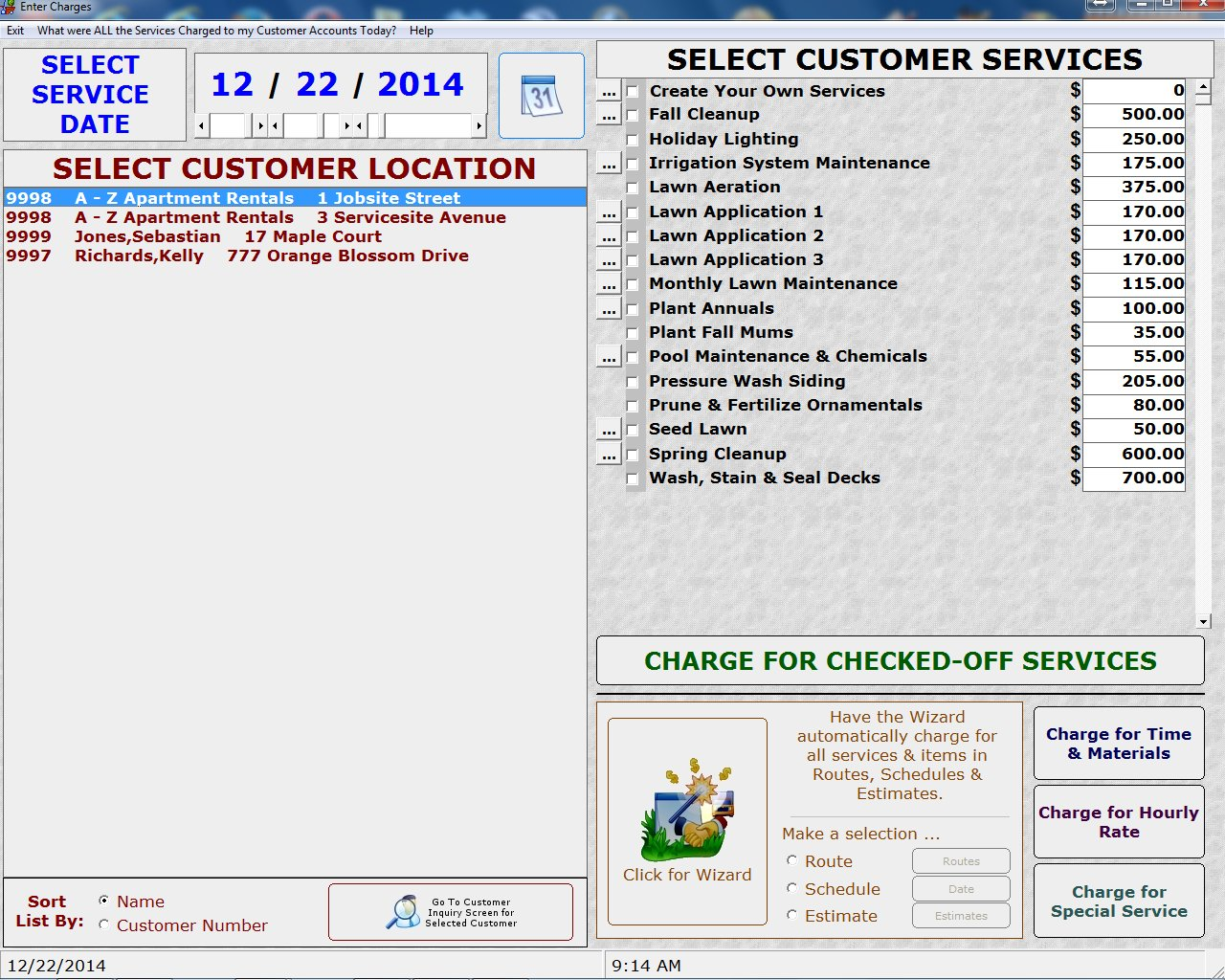Image resolution: width=1225 pixels, height=980 pixels.
Task: Click the down arrow on the services scrollbar
Action: click(1203, 619)
